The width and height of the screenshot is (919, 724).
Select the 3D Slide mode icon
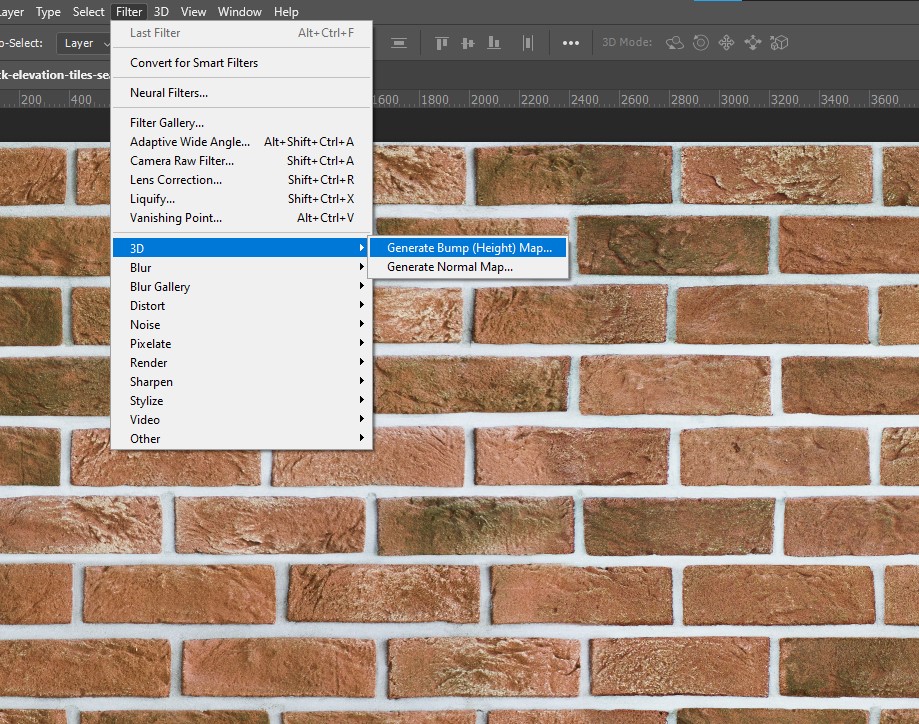pyautogui.click(x=753, y=43)
